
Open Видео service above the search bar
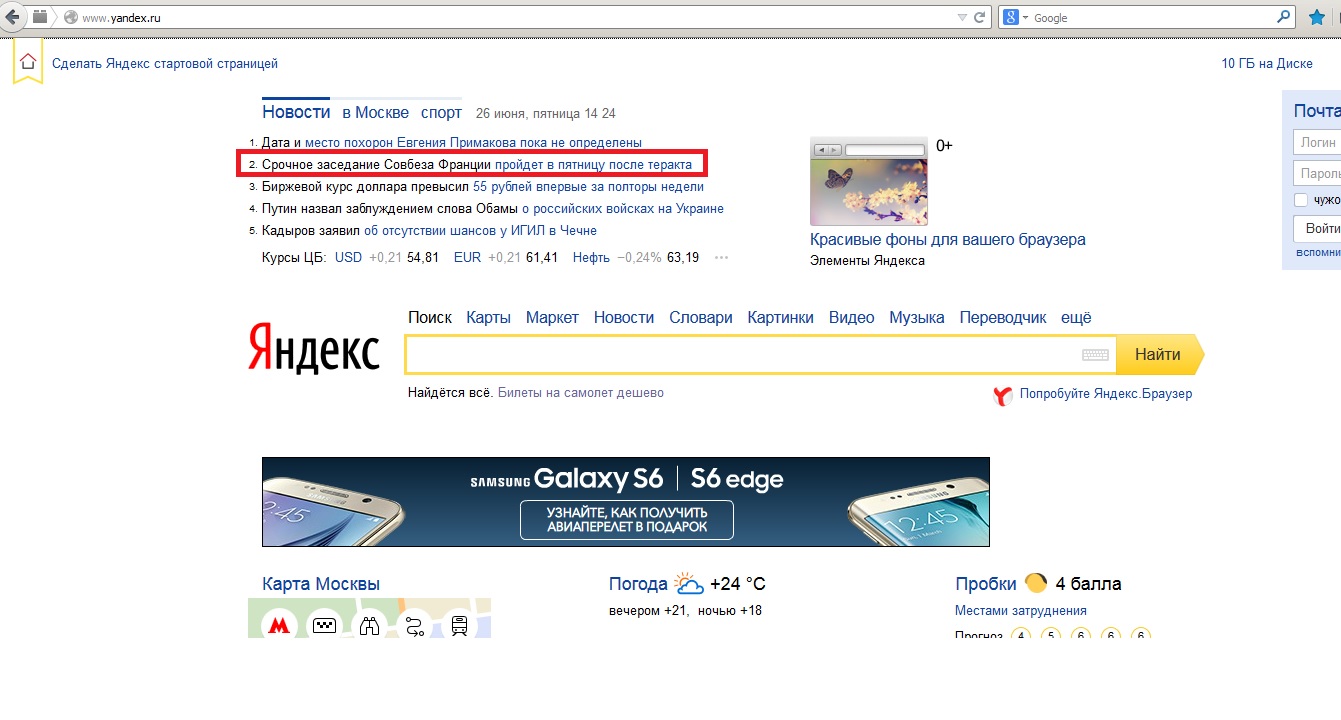[852, 317]
